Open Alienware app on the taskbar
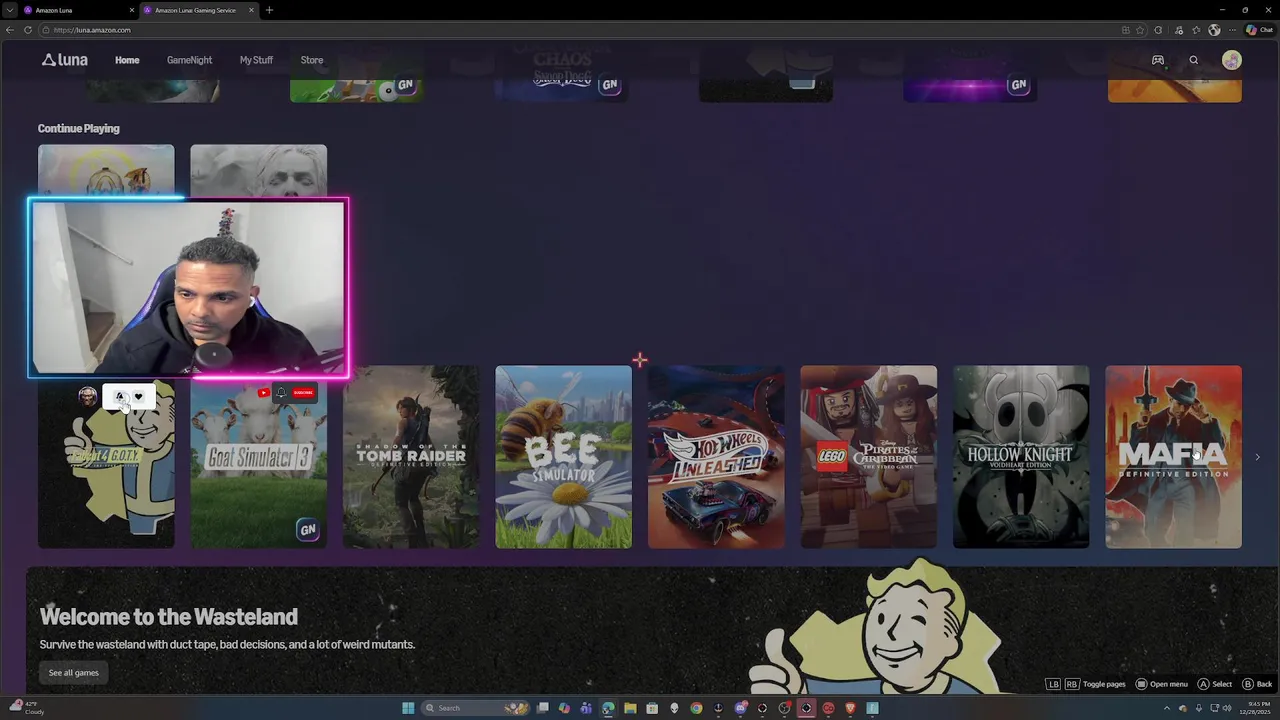This screenshot has height=720, width=1280. 674,708
